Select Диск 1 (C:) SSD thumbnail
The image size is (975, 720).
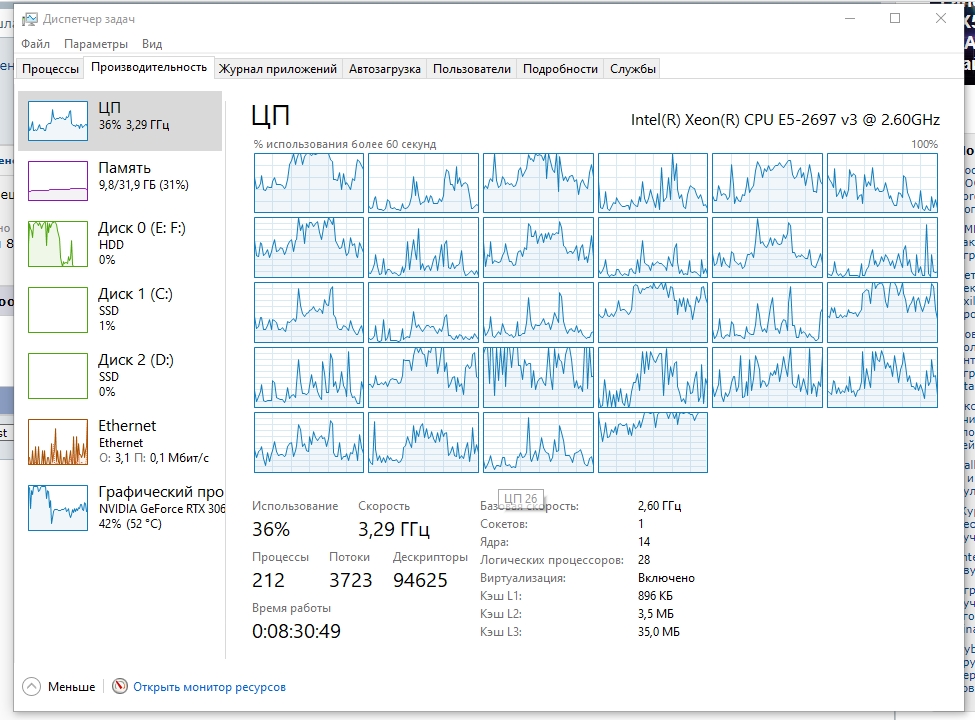coord(58,310)
